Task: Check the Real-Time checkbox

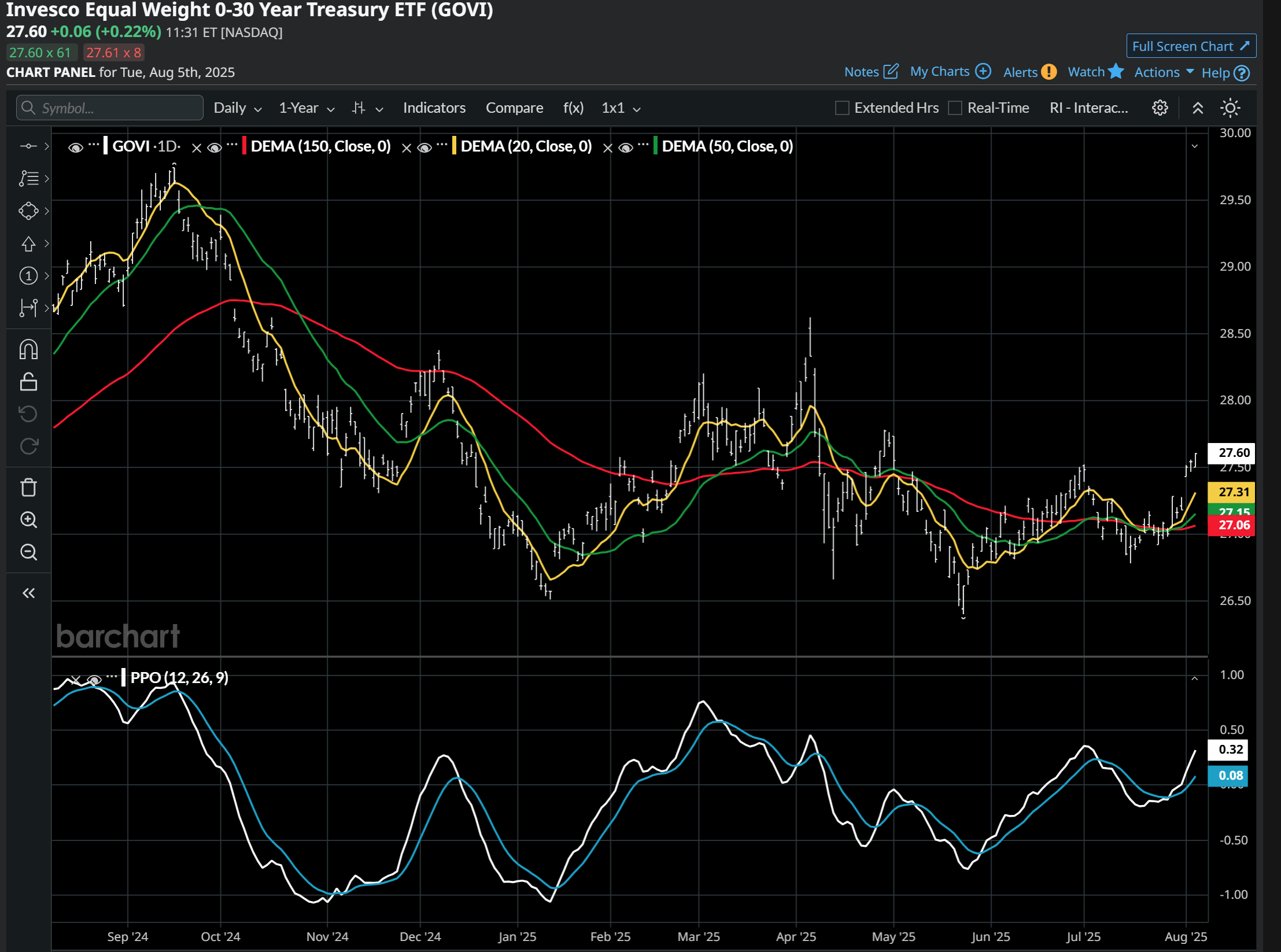Action: 955,108
